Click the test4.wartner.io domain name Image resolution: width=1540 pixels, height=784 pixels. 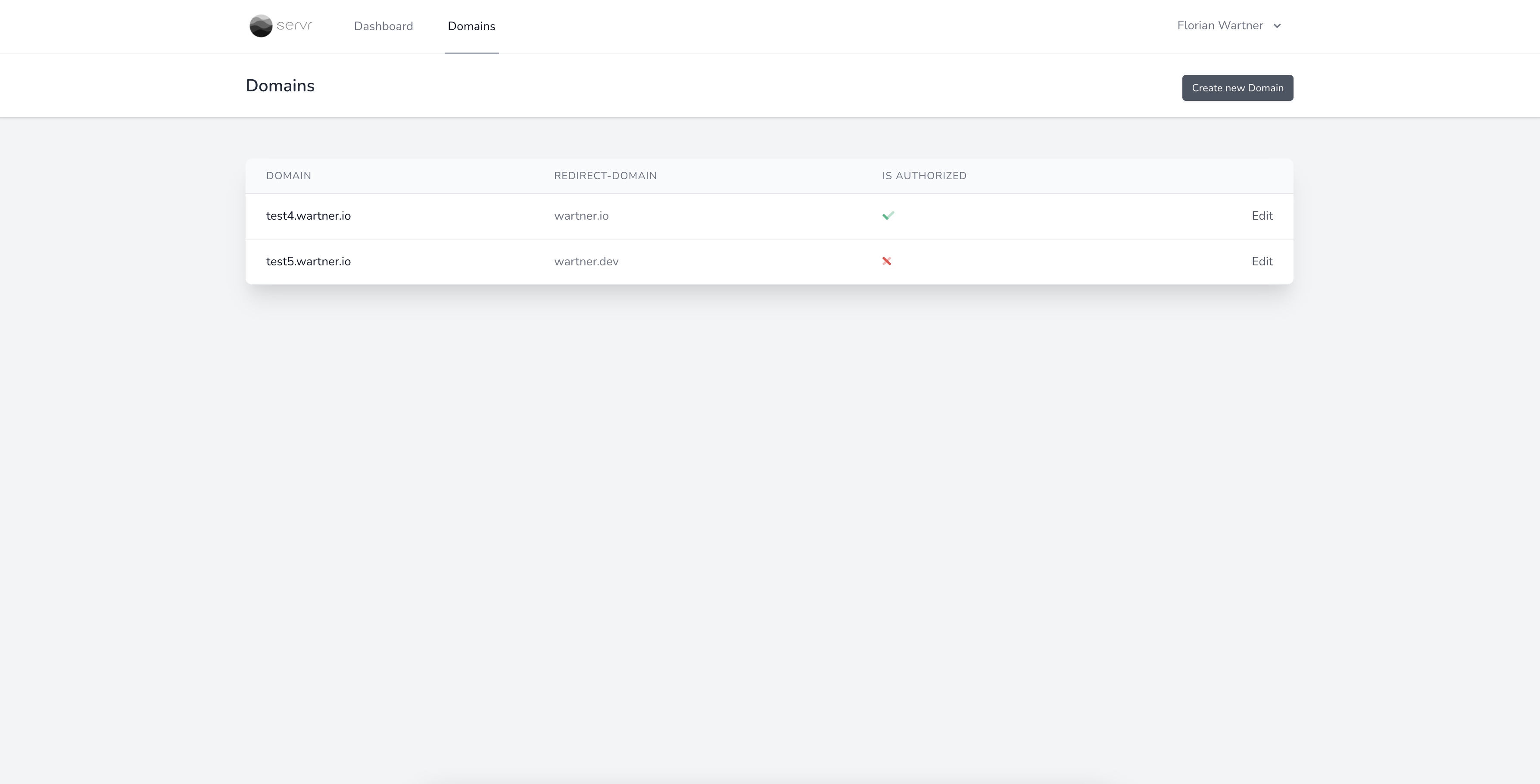click(x=309, y=216)
